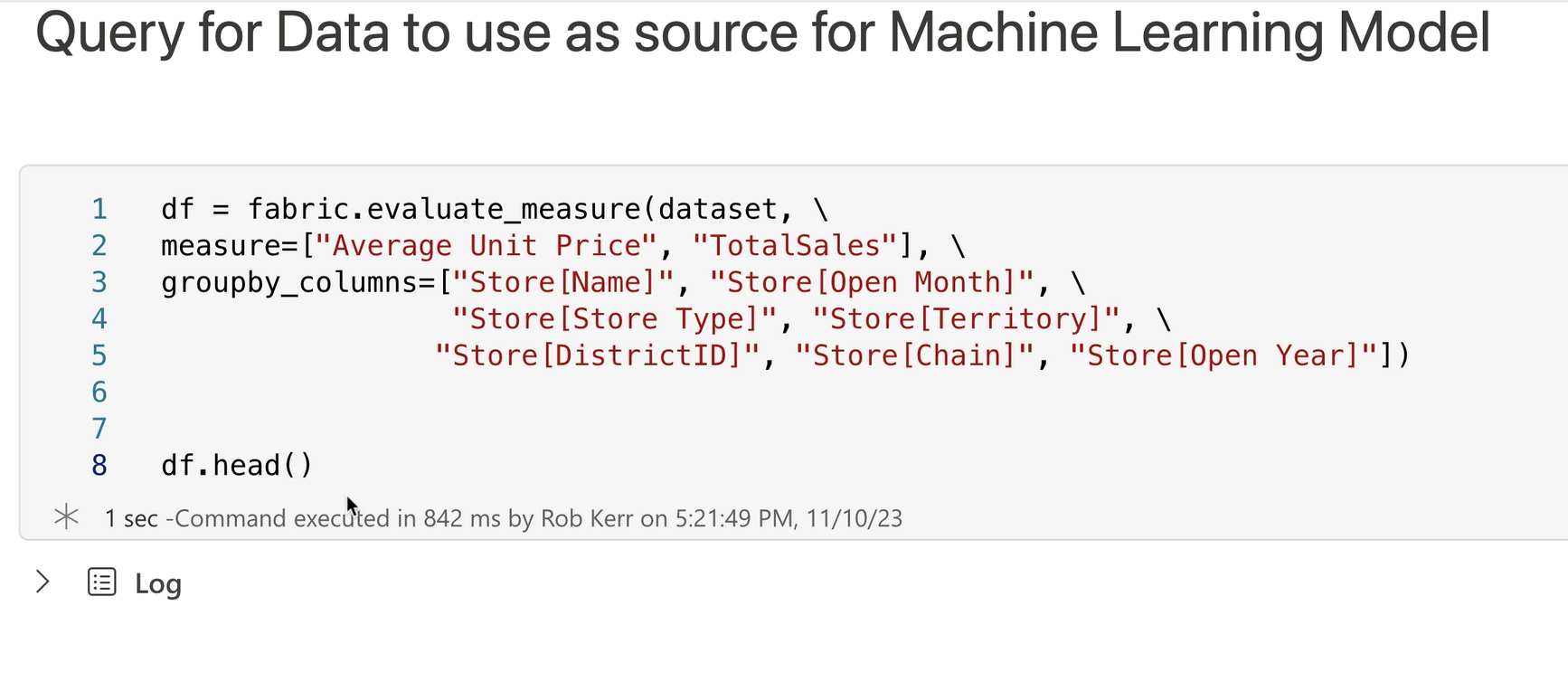Click the "Store[Territory]" string in line 4

pos(966,319)
